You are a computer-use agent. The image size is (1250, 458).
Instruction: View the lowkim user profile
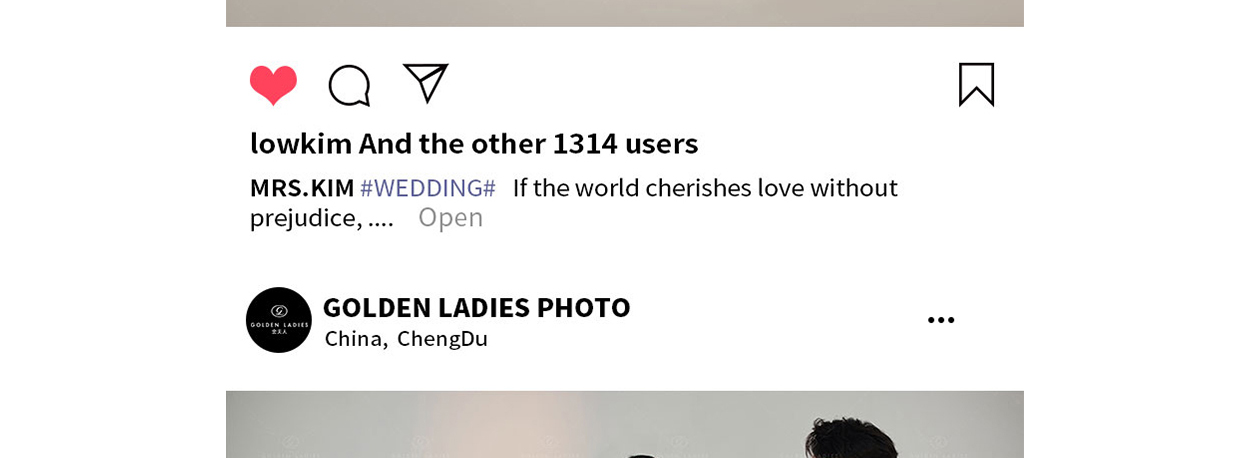tap(301, 143)
